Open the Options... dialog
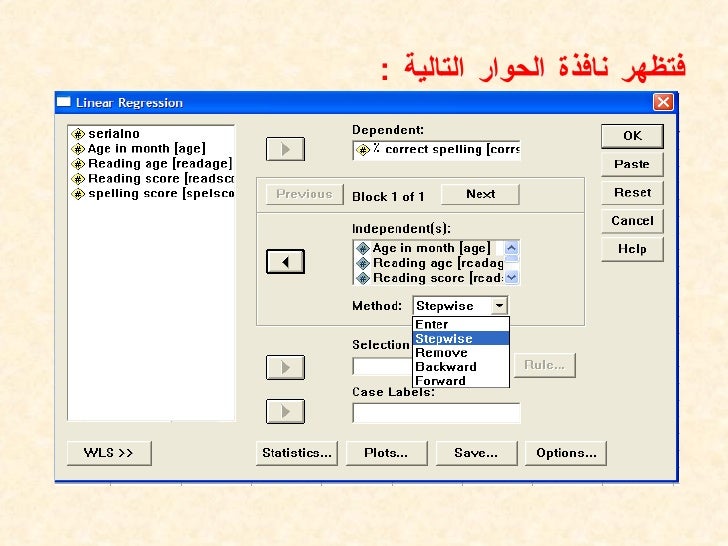The width and height of the screenshot is (728, 546). pyautogui.click(x=566, y=453)
